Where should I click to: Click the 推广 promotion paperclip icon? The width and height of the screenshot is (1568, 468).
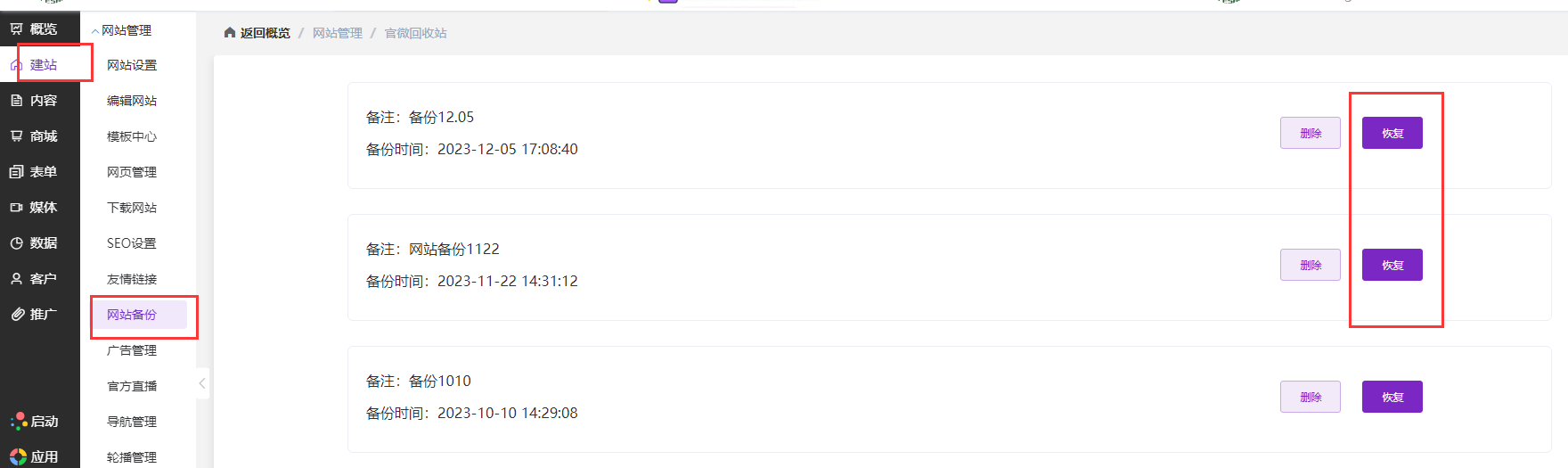pos(17,315)
